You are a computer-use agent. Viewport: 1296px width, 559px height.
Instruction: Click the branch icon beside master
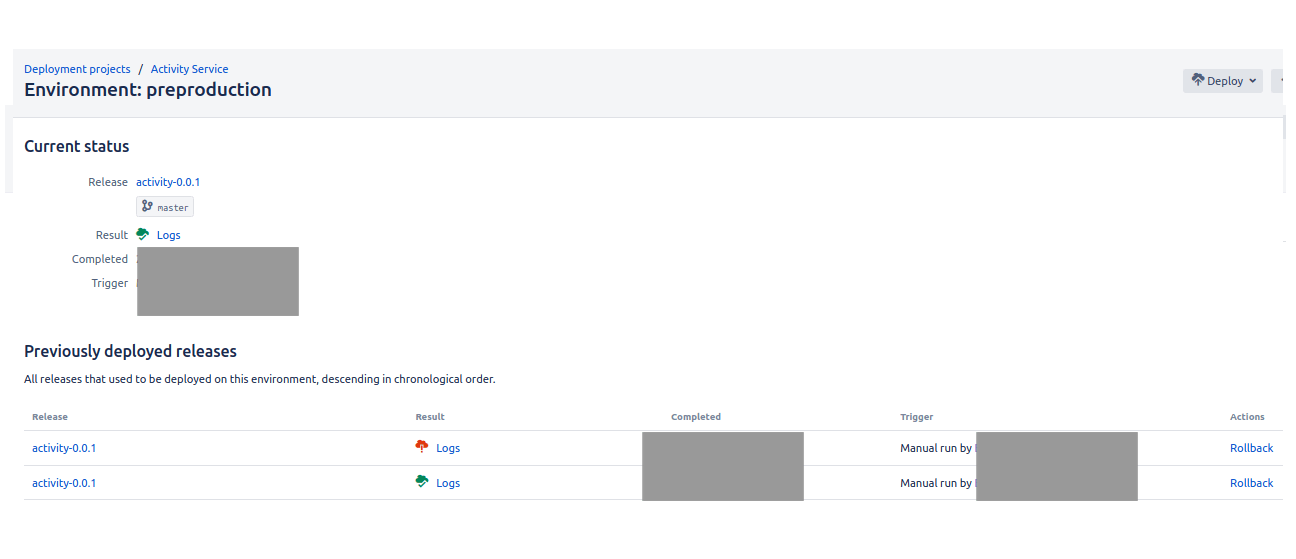(147, 207)
